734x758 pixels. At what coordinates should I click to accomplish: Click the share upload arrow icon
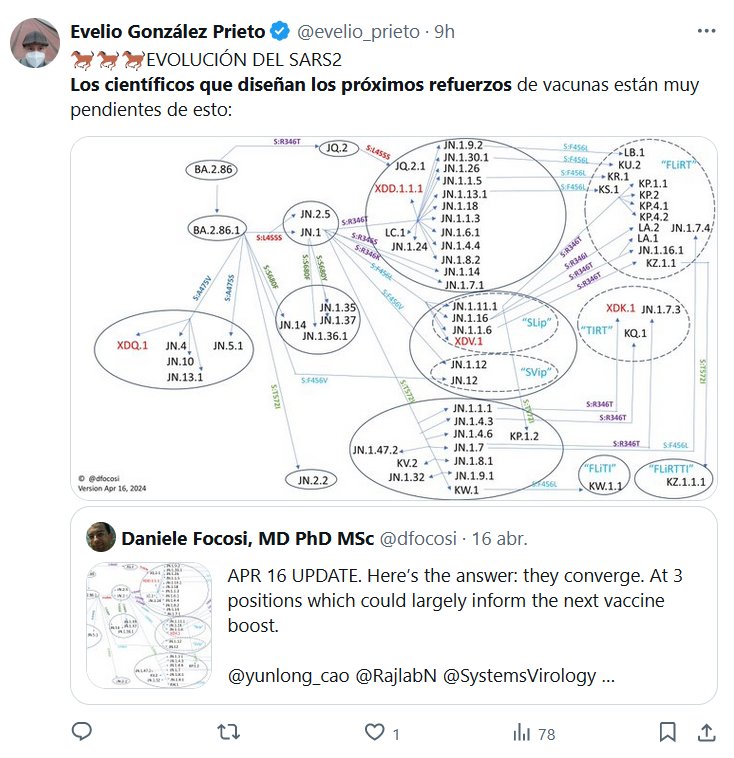[705, 732]
